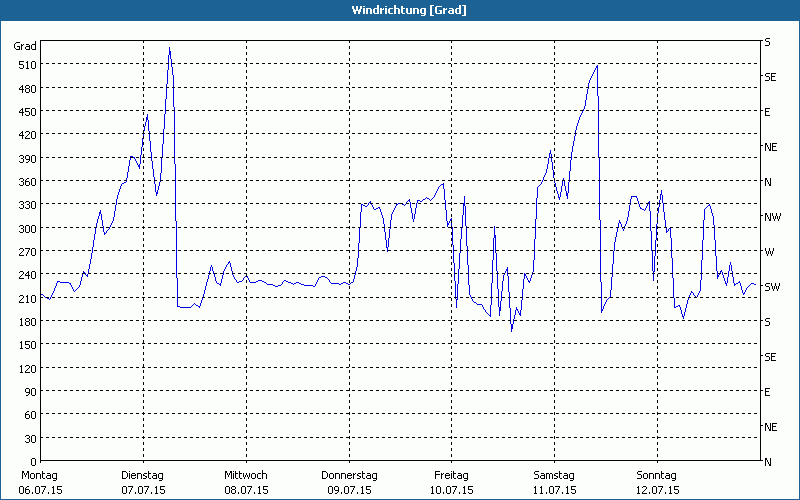
Task: Select the date 09.07.15
Action: (349, 490)
